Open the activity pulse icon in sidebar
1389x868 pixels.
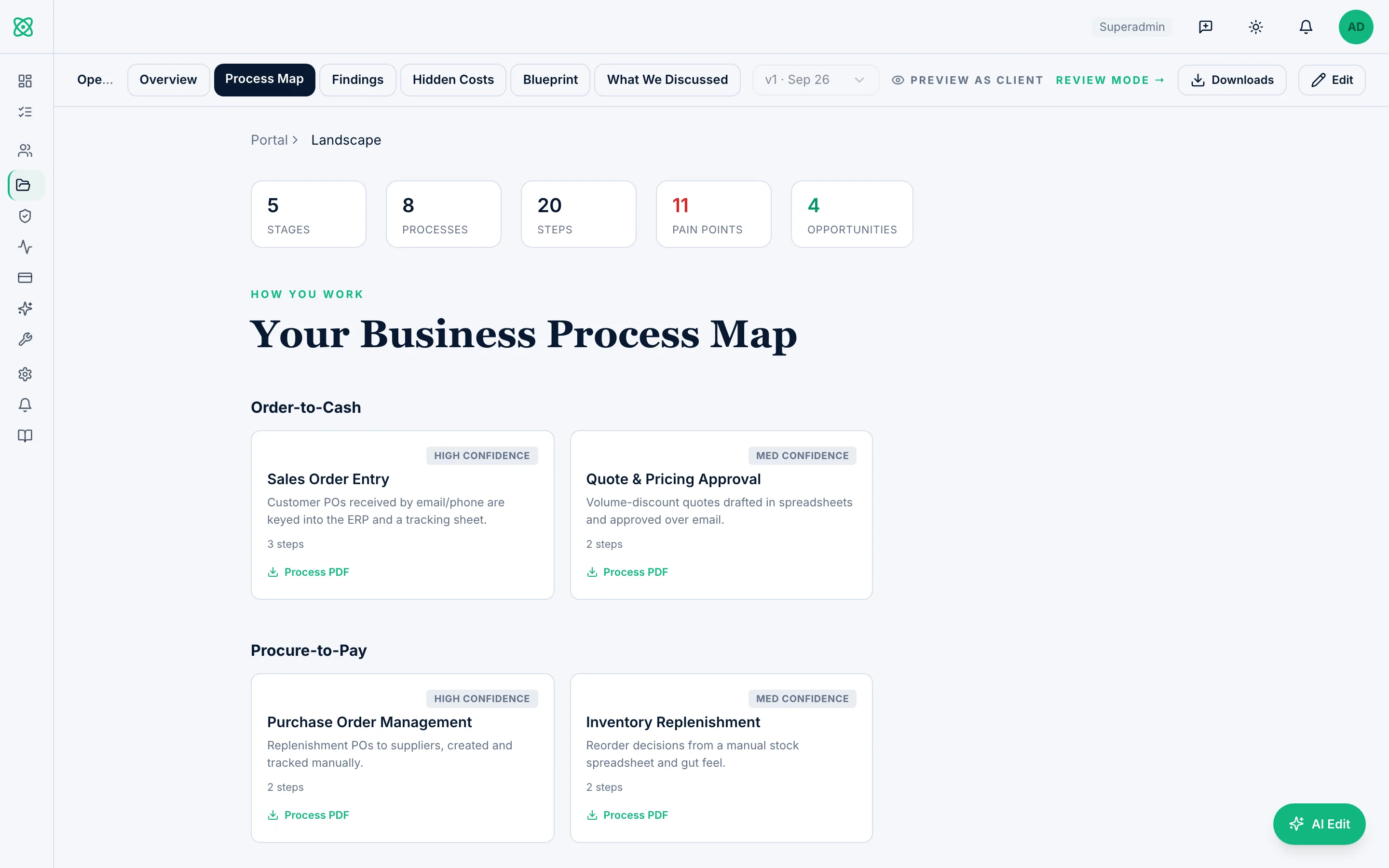(x=25, y=247)
